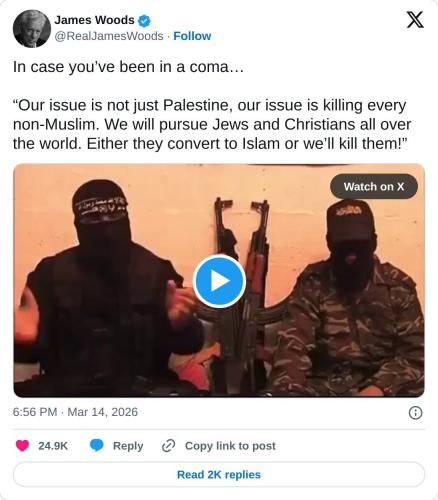Click the "In case you've been in a coma" line
This screenshot has width=438, height=500.
(128, 67)
